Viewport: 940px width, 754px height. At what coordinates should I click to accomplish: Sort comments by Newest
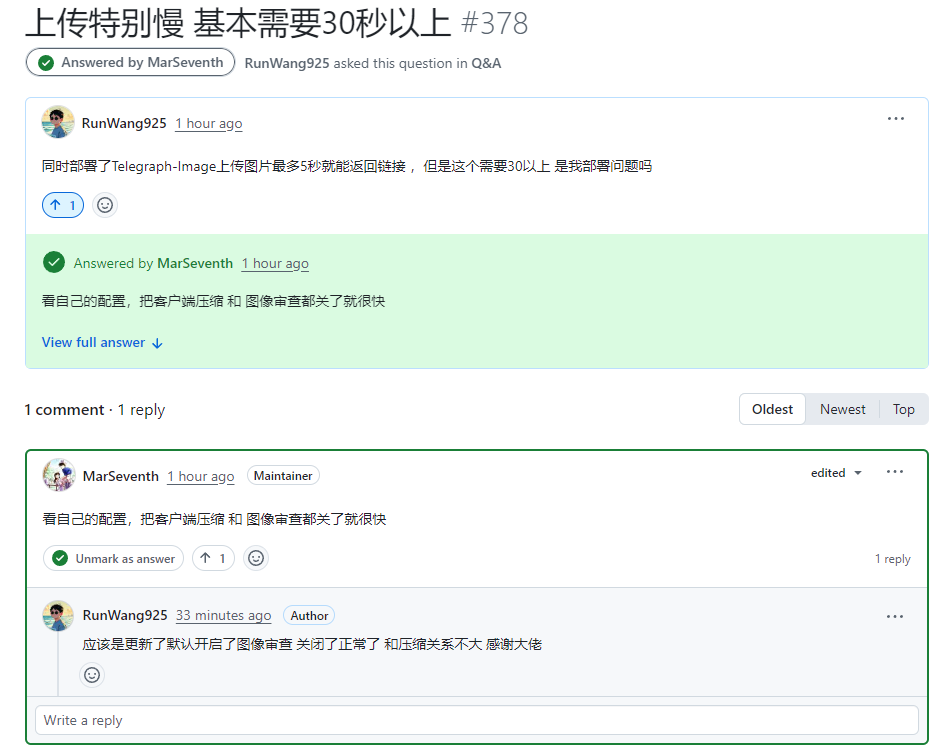(x=842, y=409)
